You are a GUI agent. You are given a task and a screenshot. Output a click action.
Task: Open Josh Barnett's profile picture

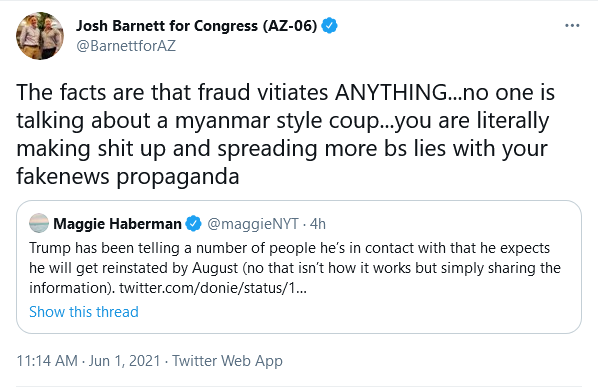(x=40, y=36)
